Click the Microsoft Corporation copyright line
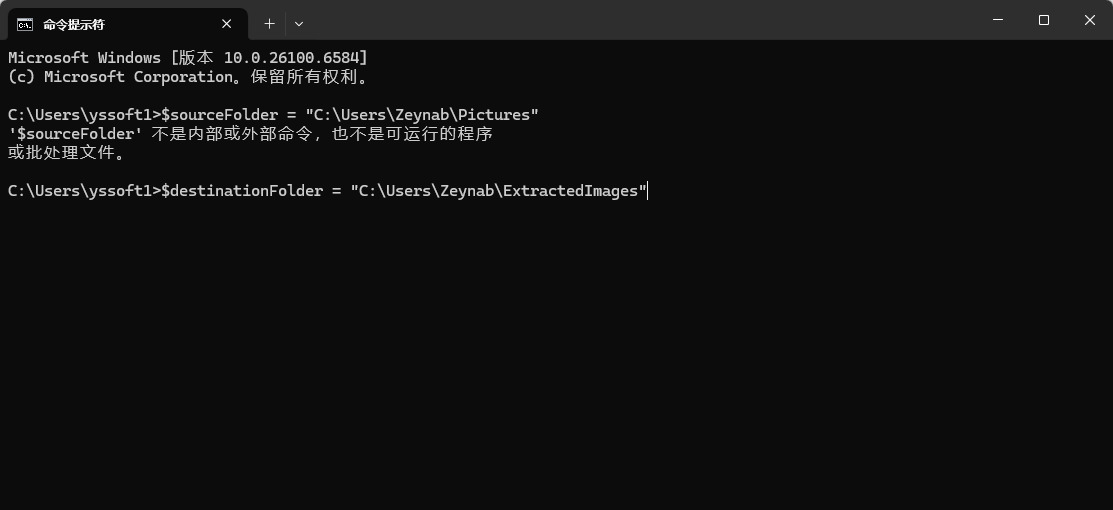Image resolution: width=1113 pixels, height=510 pixels. coord(188,77)
